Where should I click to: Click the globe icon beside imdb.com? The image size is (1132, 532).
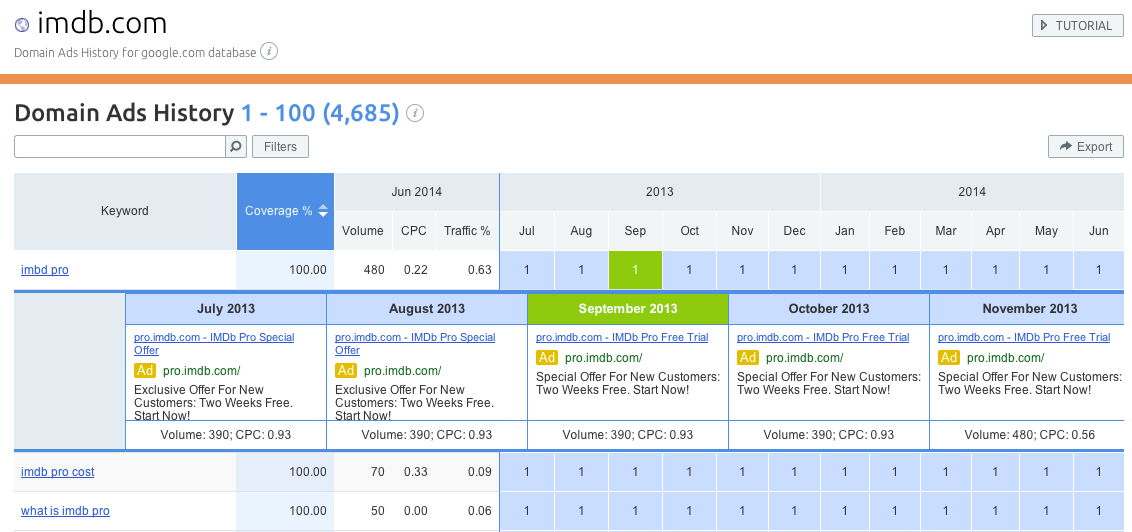pos(22,25)
